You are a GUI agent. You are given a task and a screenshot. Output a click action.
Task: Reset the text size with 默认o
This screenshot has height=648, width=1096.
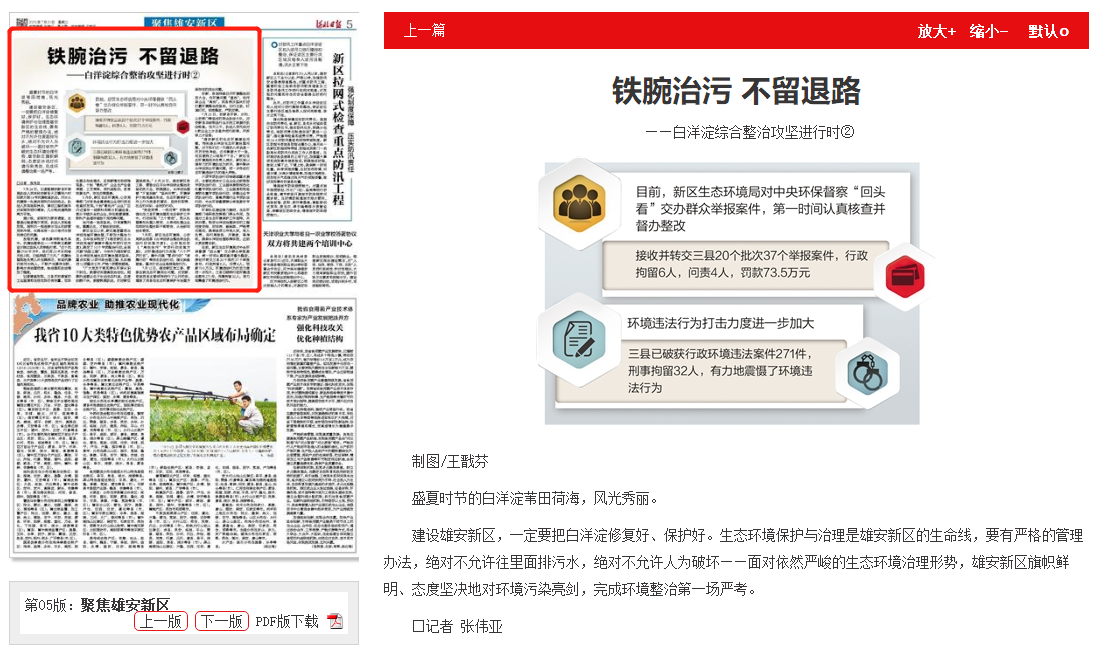coord(1048,31)
